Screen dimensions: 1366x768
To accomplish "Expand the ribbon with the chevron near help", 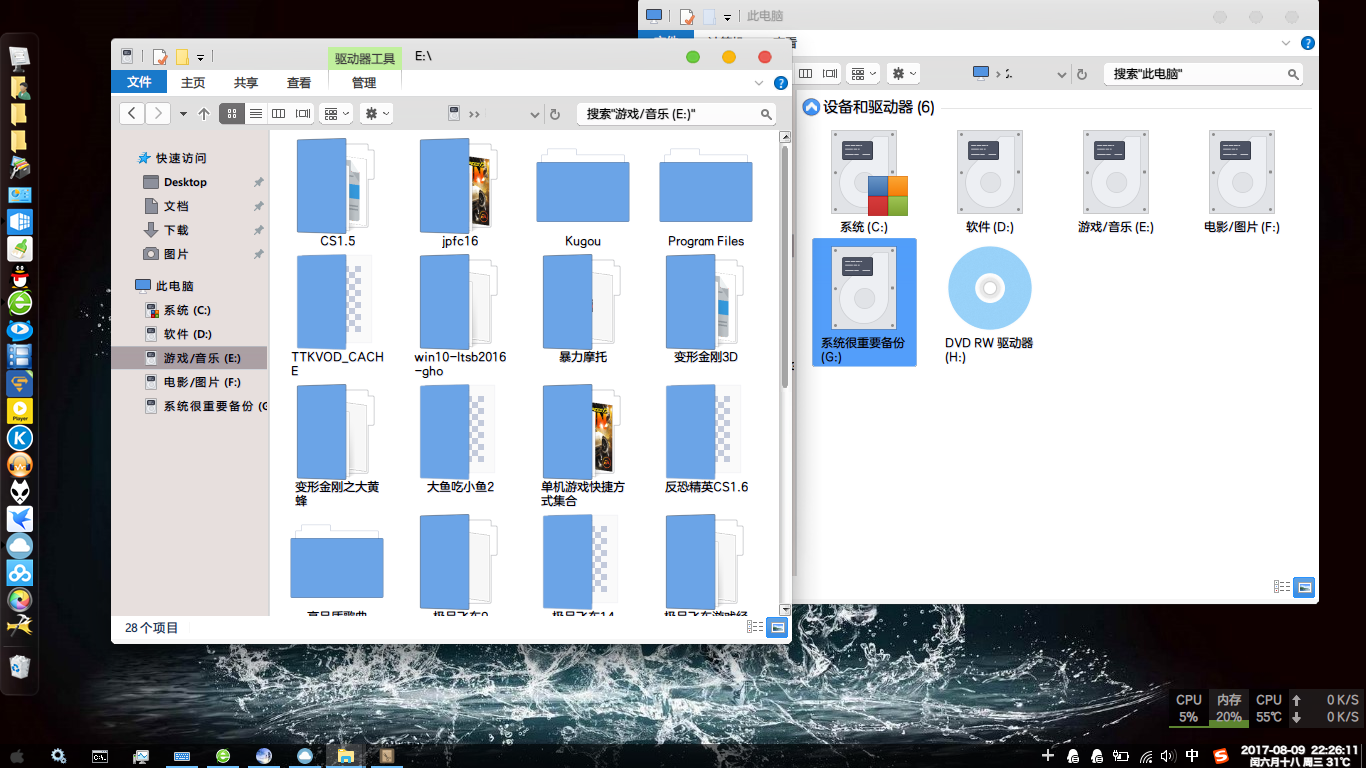I will point(759,83).
